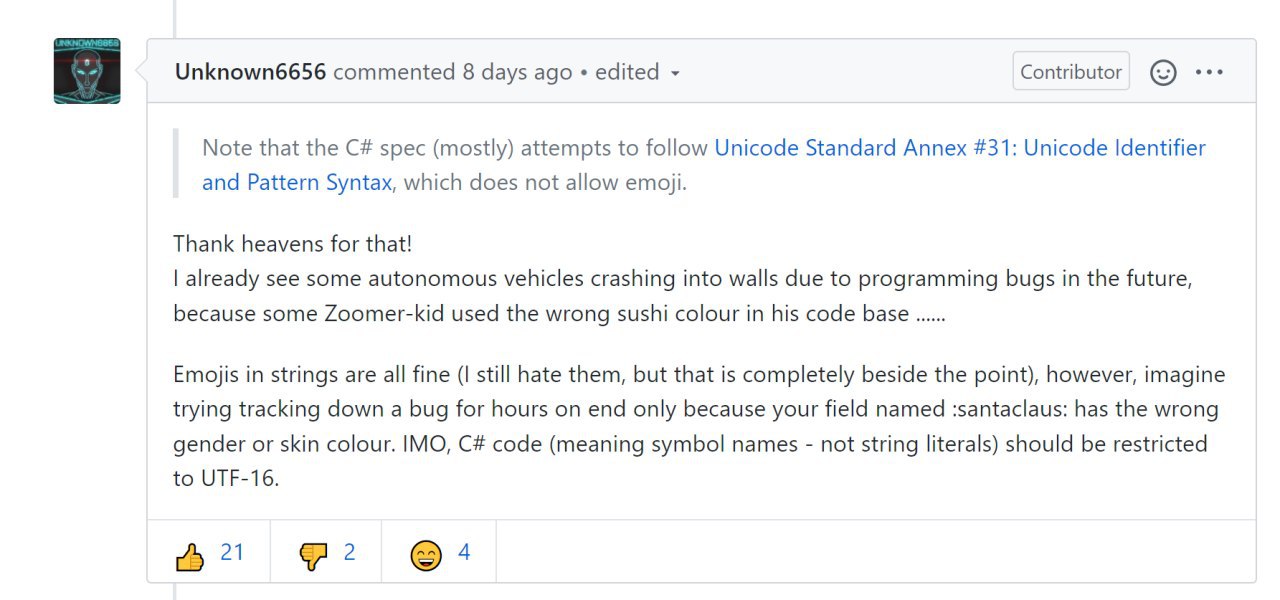Click the laughing face reaction emoji
This screenshot has height=600, width=1280.
[426, 556]
